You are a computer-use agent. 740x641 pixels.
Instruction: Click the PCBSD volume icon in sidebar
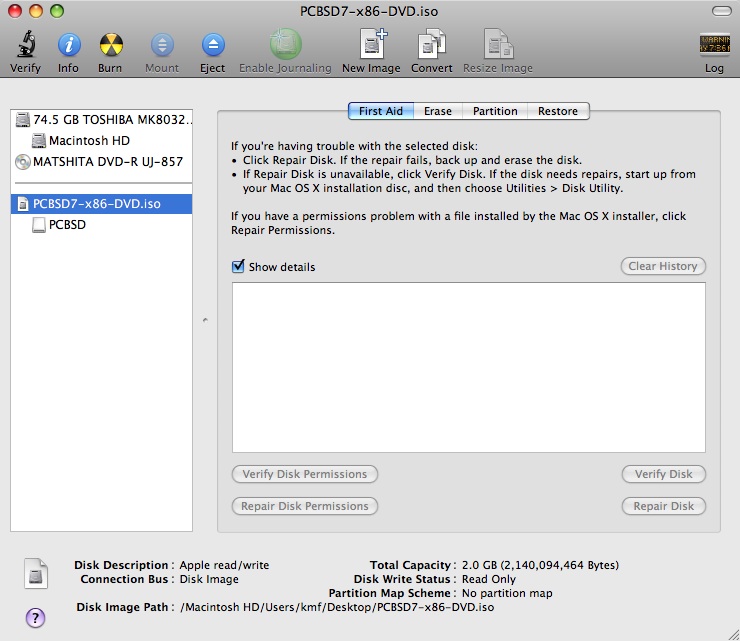39,225
